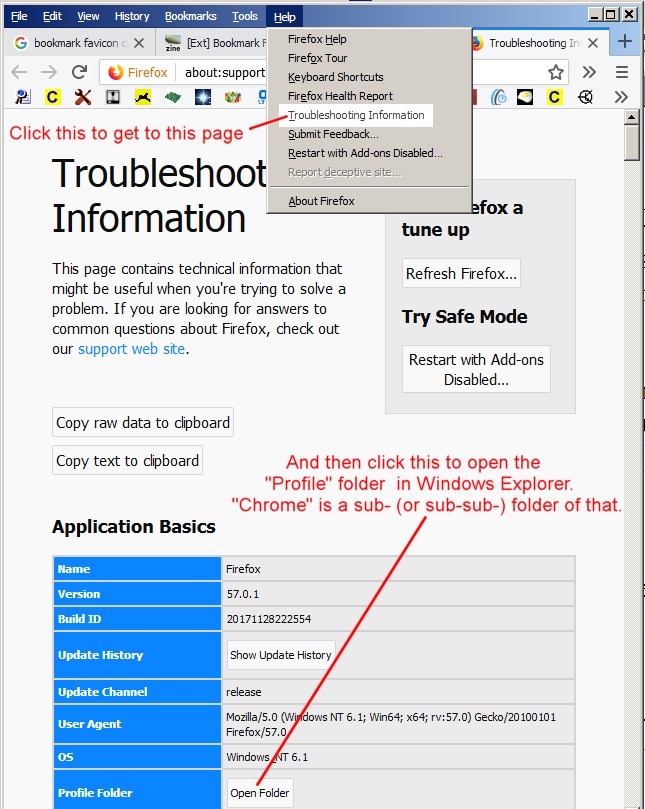Open the colorful crown bookmark icon
Screen dimensions: 645x809
pos(233,97)
